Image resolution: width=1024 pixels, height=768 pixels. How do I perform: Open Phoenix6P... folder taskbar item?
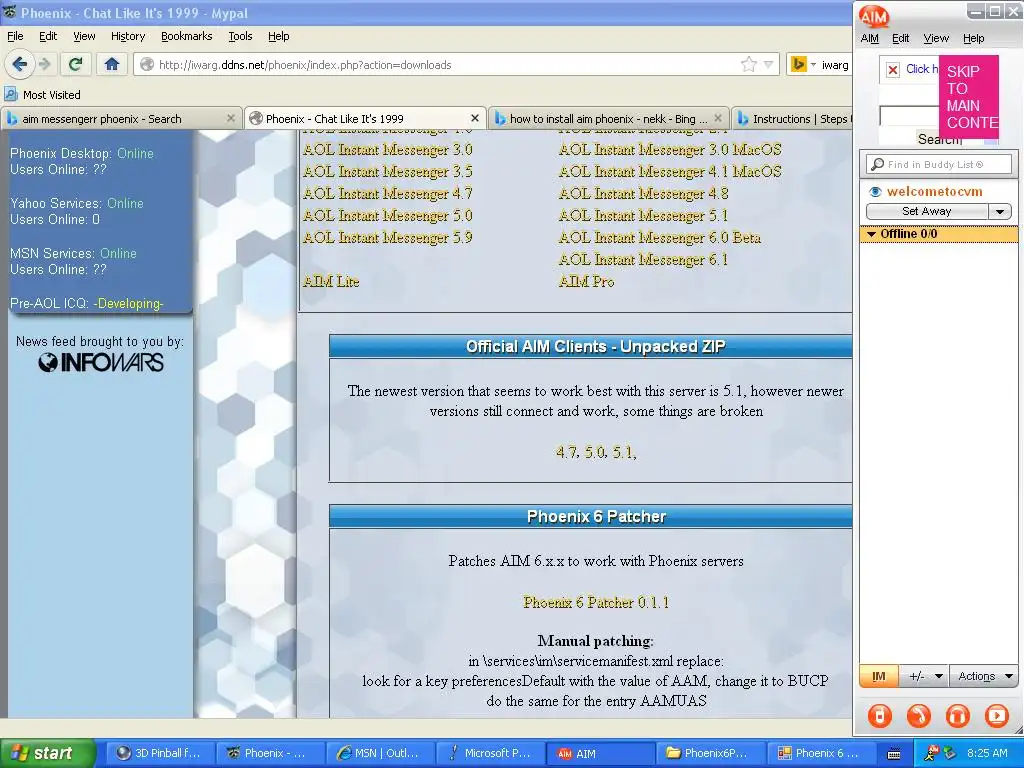(x=709, y=753)
